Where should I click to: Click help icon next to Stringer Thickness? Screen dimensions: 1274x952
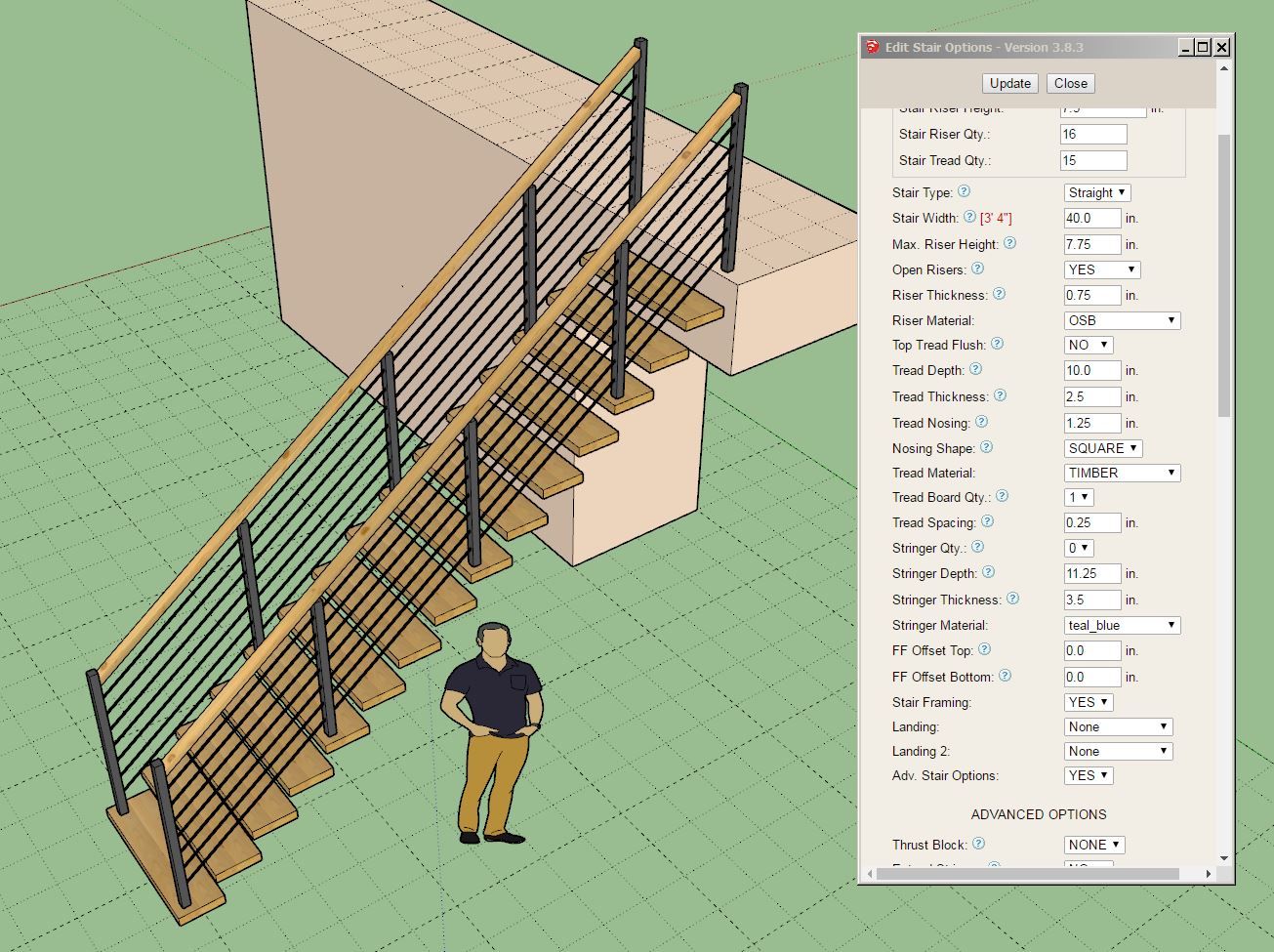(1012, 599)
